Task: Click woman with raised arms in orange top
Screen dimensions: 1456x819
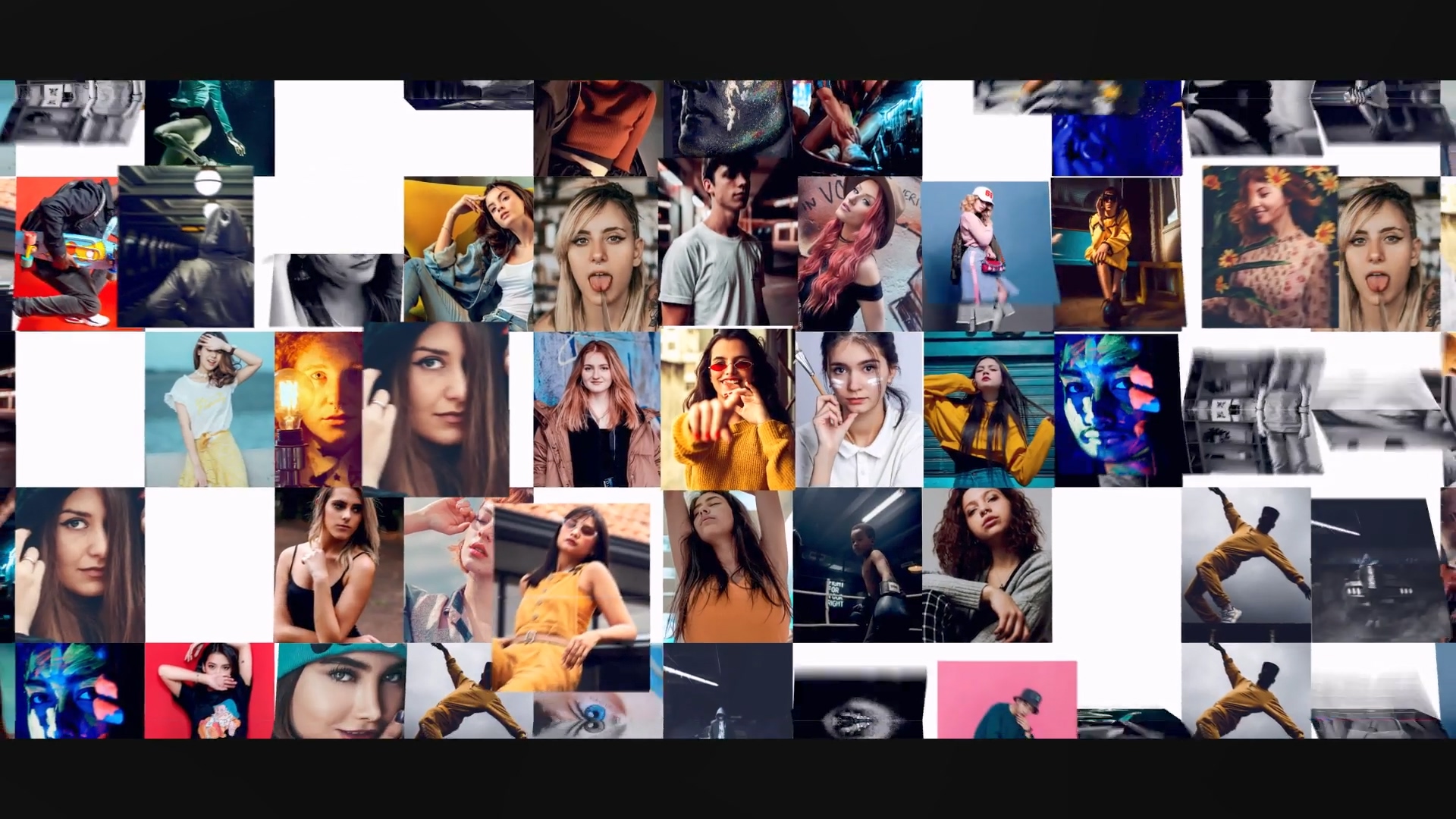Action: [x=728, y=565]
